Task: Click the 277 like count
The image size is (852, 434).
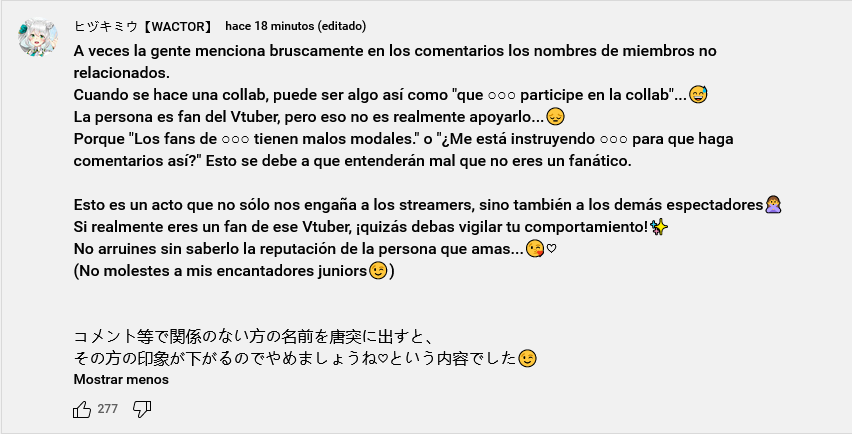Action: [x=108, y=408]
